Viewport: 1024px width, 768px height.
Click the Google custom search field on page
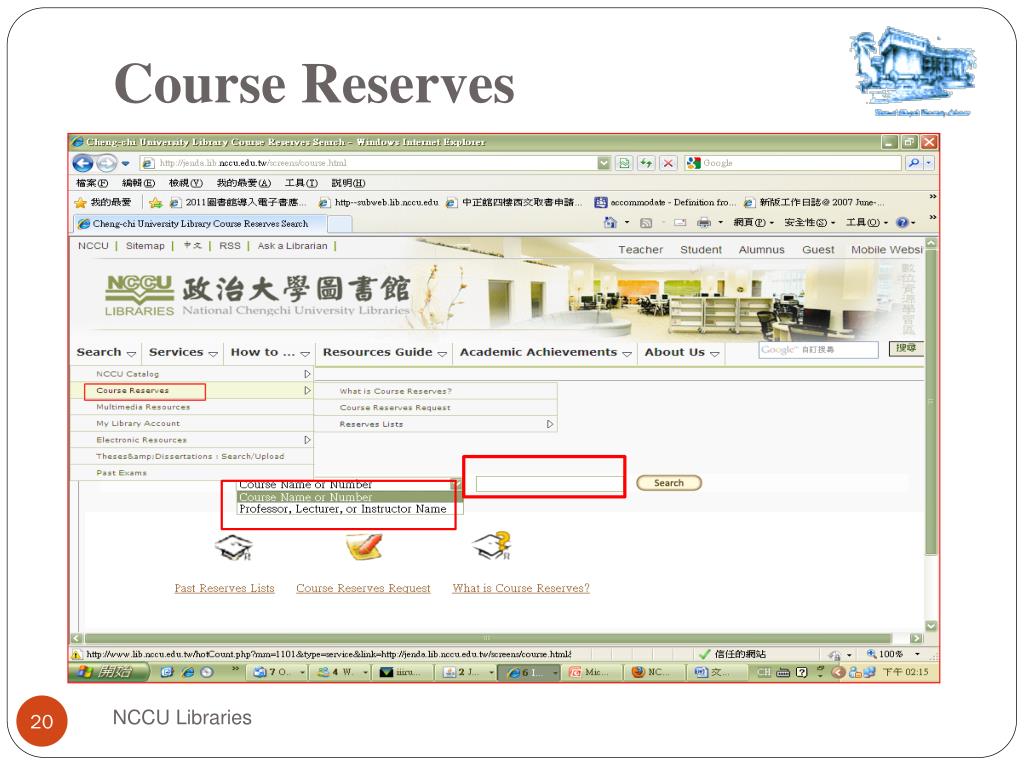click(818, 350)
